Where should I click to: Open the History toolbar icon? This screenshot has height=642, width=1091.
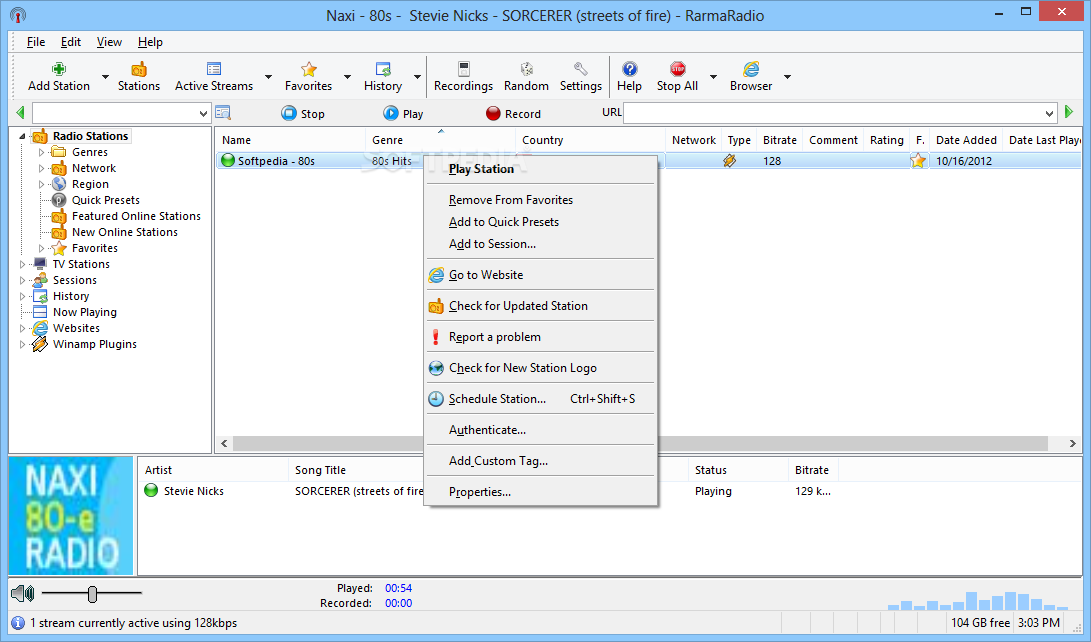coord(383,69)
